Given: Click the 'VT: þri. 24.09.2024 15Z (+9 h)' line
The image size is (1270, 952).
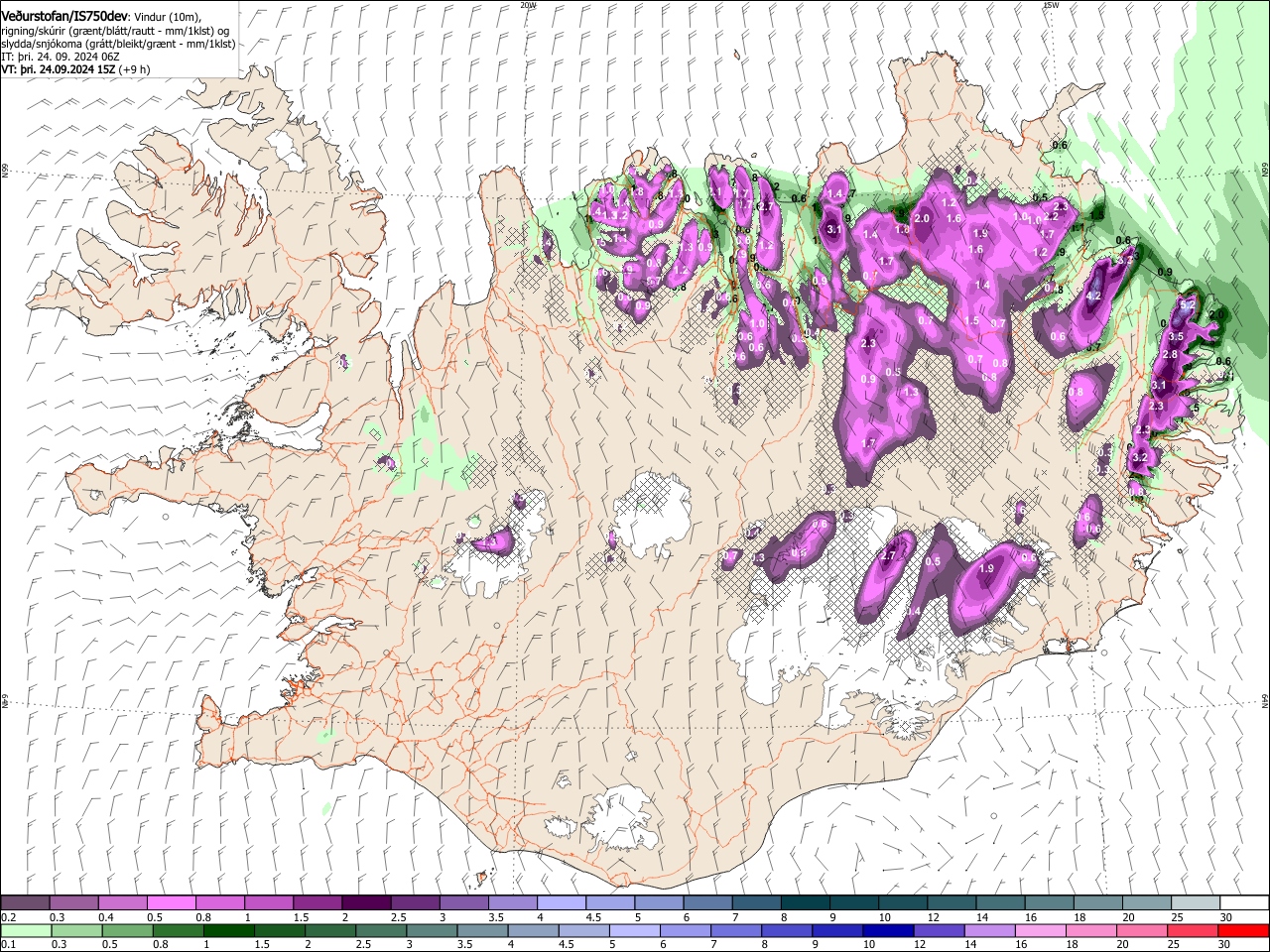Looking at the screenshot, I should click(76, 69).
